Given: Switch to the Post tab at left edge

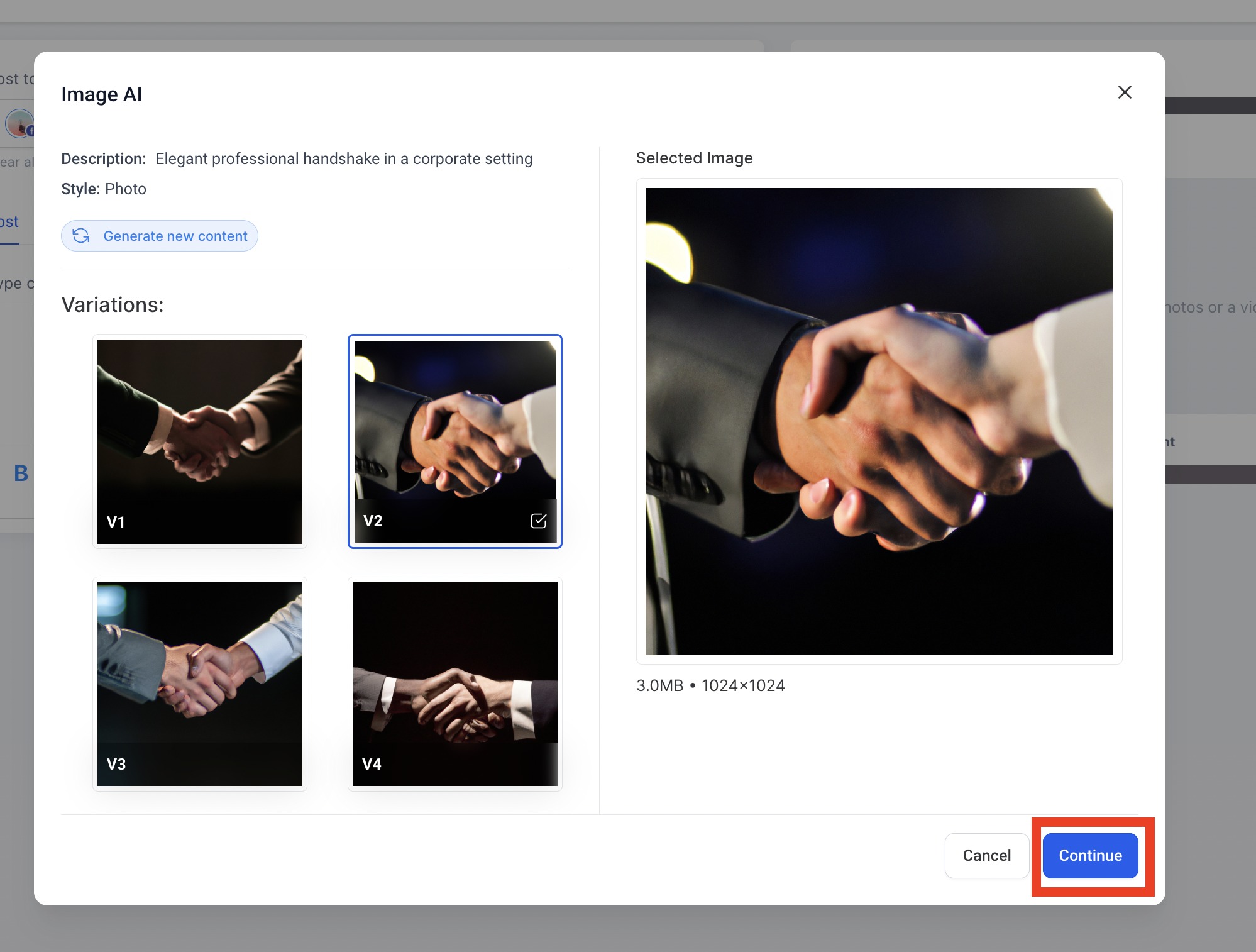Looking at the screenshot, I should coord(9,222).
